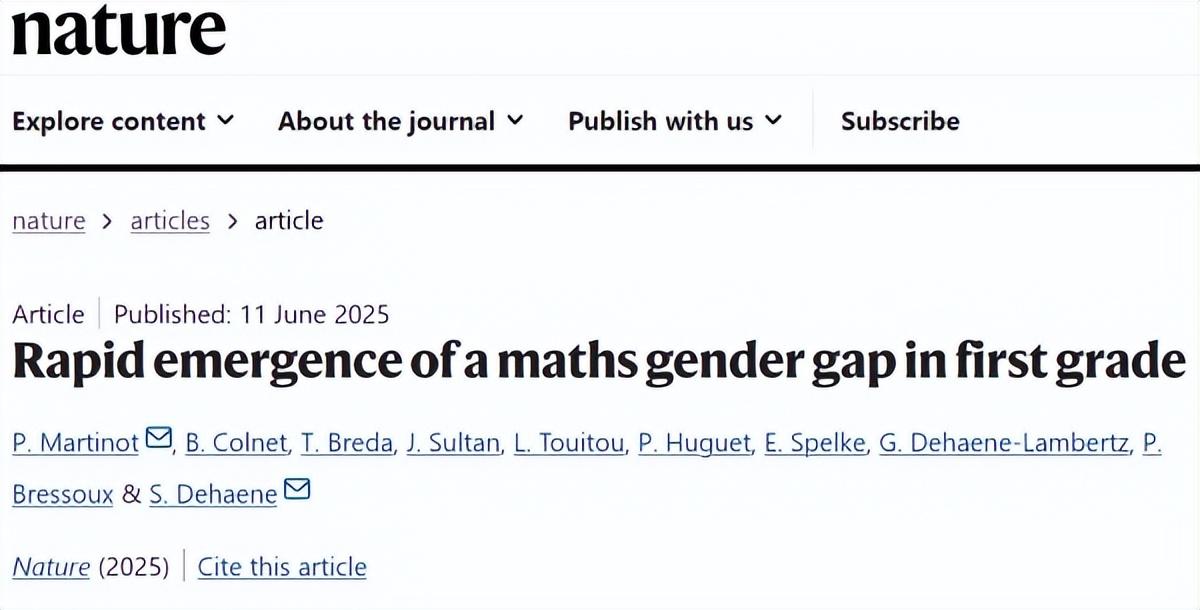
Task: Open author J. Sultan details
Action: click(x=453, y=442)
